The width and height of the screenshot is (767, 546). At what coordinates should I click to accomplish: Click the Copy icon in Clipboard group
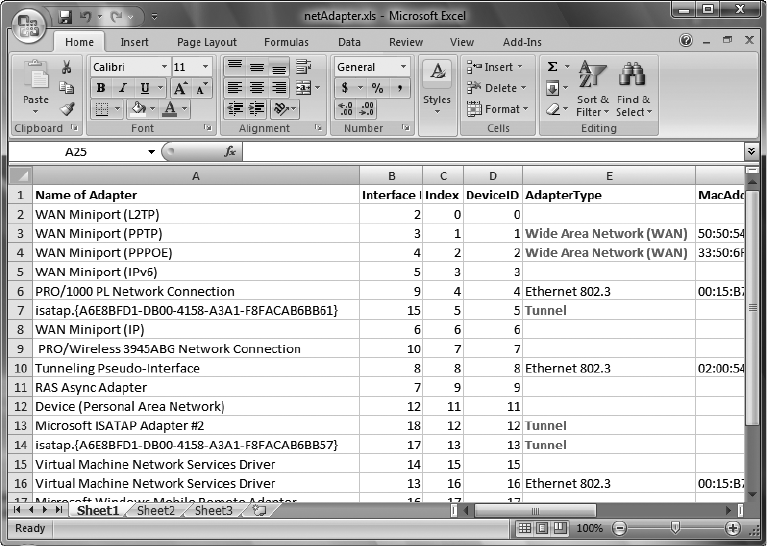tap(67, 88)
